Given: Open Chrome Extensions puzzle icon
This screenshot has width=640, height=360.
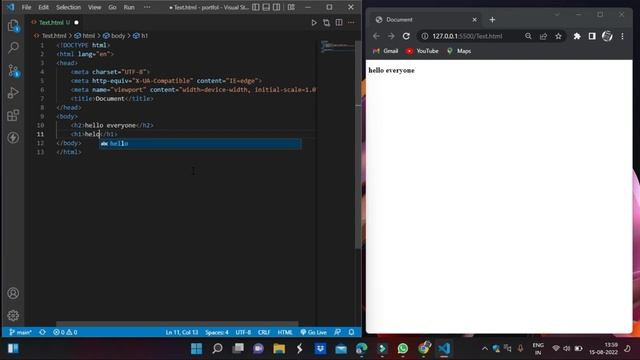Looking at the screenshot, I should (x=577, y=36).
